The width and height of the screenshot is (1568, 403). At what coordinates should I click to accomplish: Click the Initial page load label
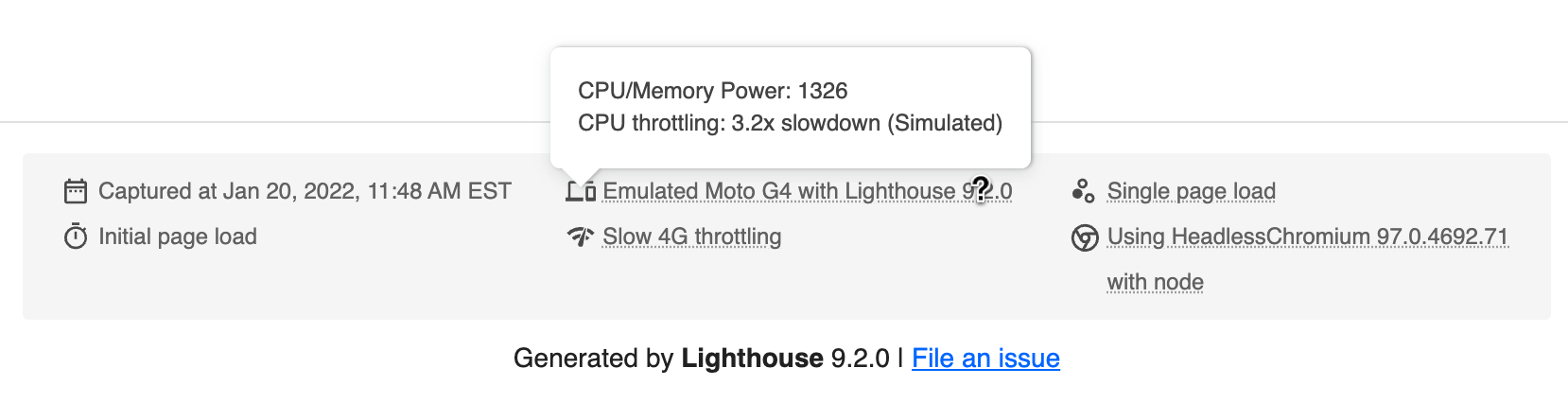[178, 237]
